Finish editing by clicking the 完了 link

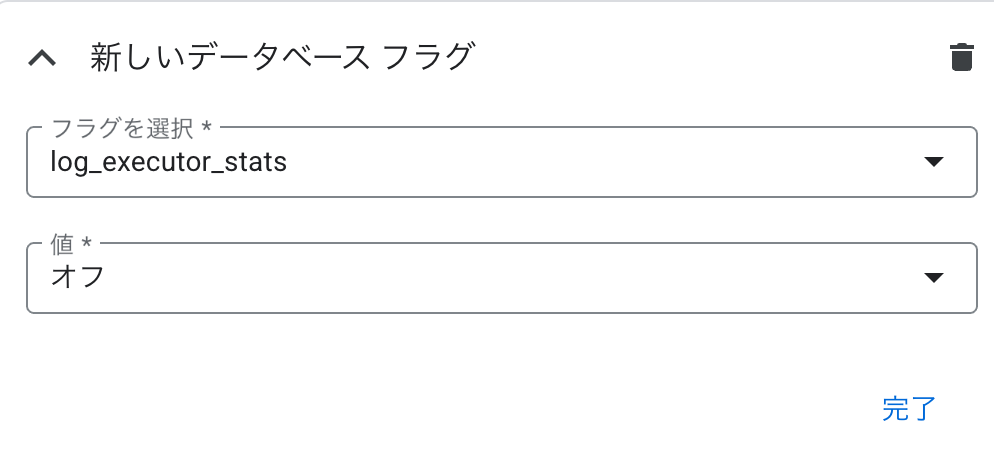[x=909, y=409]
